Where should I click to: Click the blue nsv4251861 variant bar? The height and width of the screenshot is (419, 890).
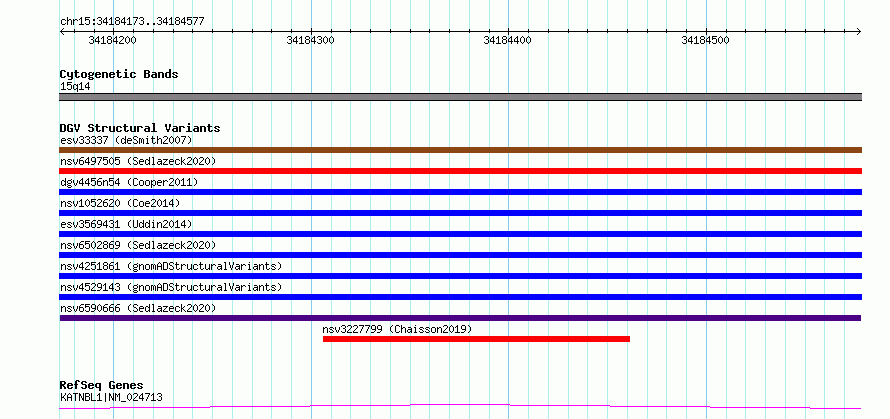pyautogui.click(x=461, y=276)
